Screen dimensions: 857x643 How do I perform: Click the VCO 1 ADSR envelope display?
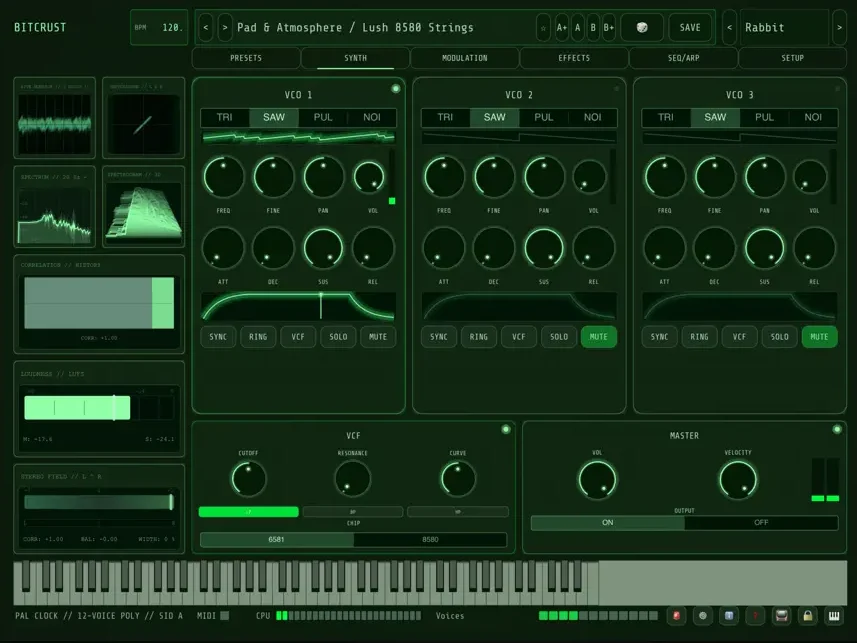[x=298, y=306]
